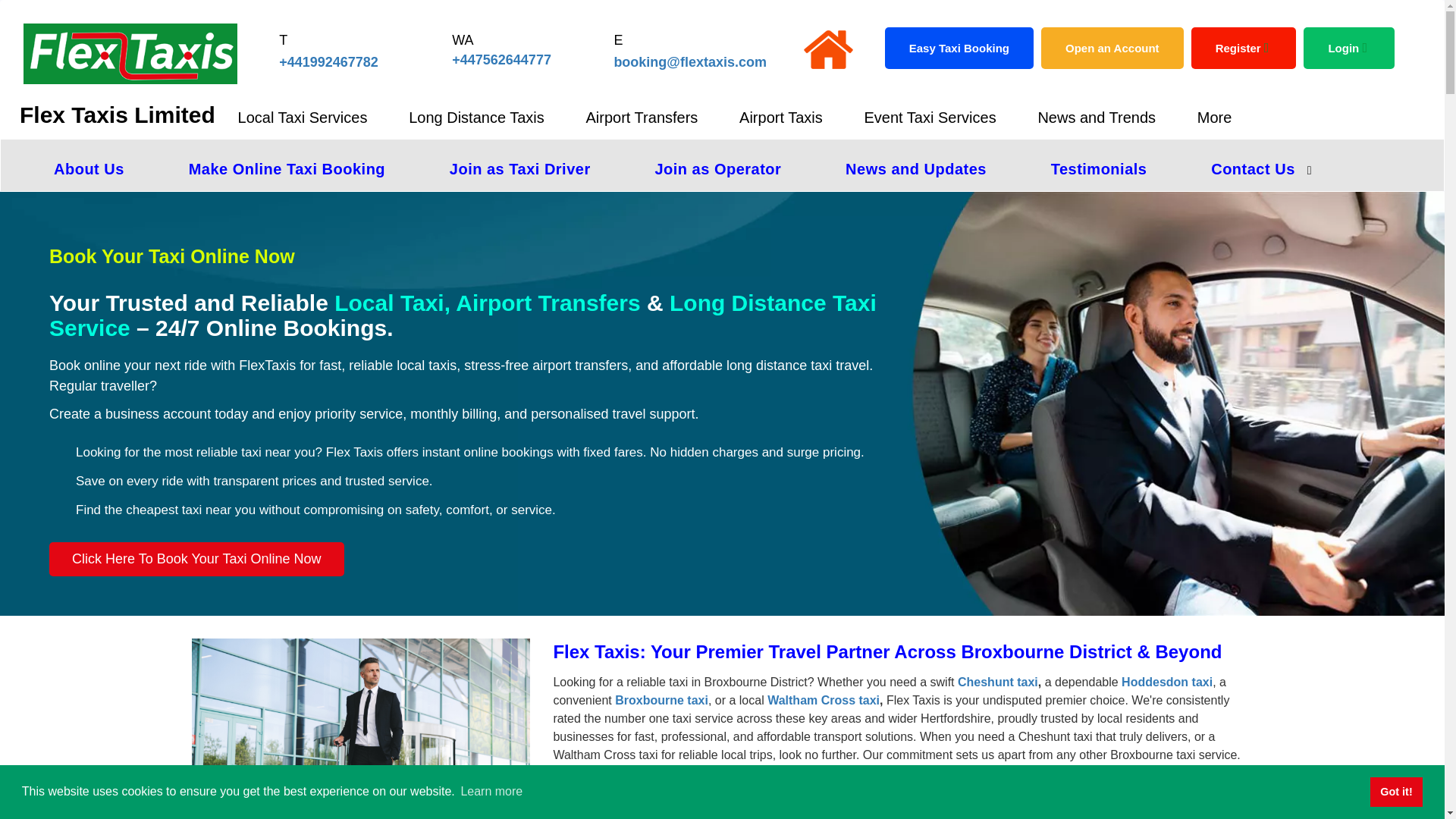The image size is (1456, 819).
Task: Click the Book Your Taxi Online Now heading
Action: click(172, 256)
